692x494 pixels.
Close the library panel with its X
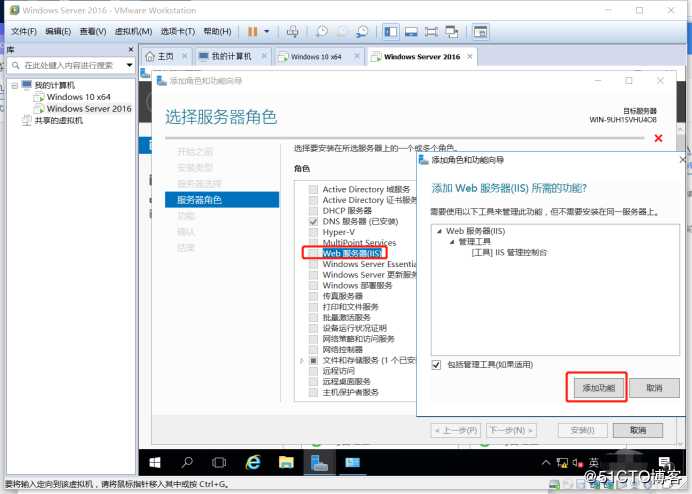click(131, 49)
